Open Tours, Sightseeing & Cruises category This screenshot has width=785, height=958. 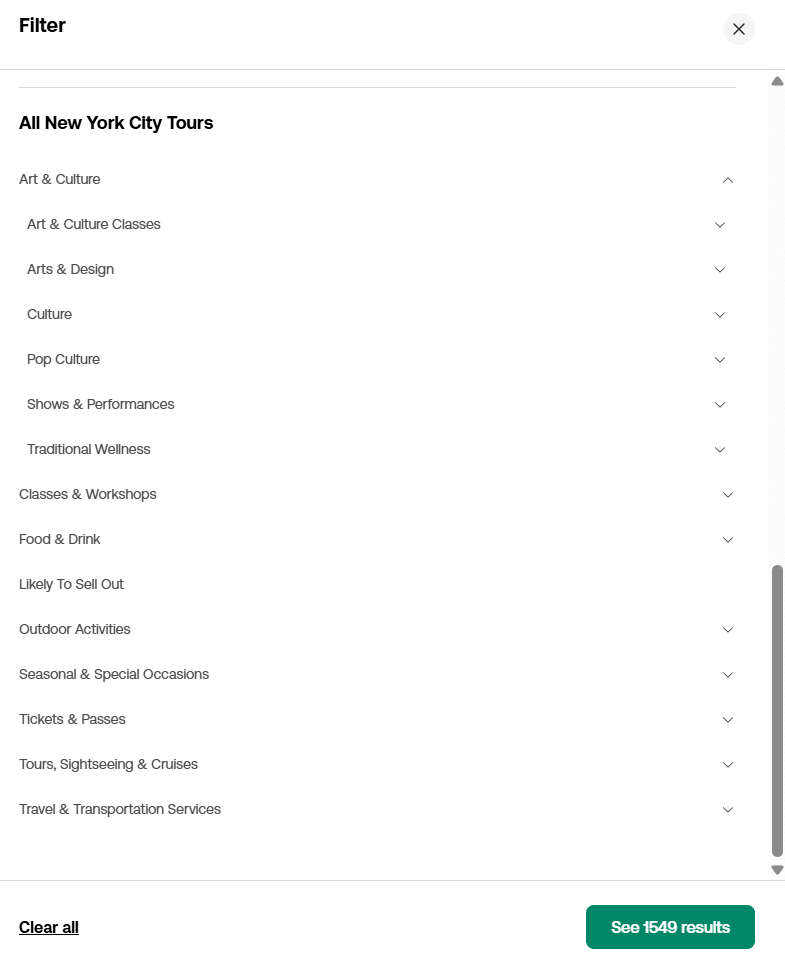coord(377,764)
